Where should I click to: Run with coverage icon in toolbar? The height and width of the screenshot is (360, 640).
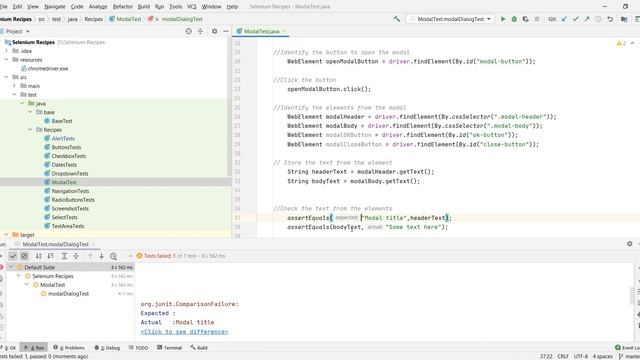(x=526, y=19)
